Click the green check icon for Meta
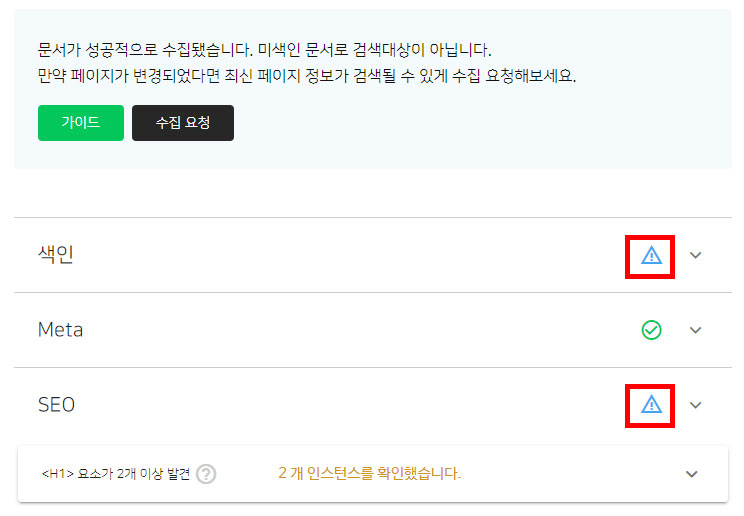 point(651,330)
